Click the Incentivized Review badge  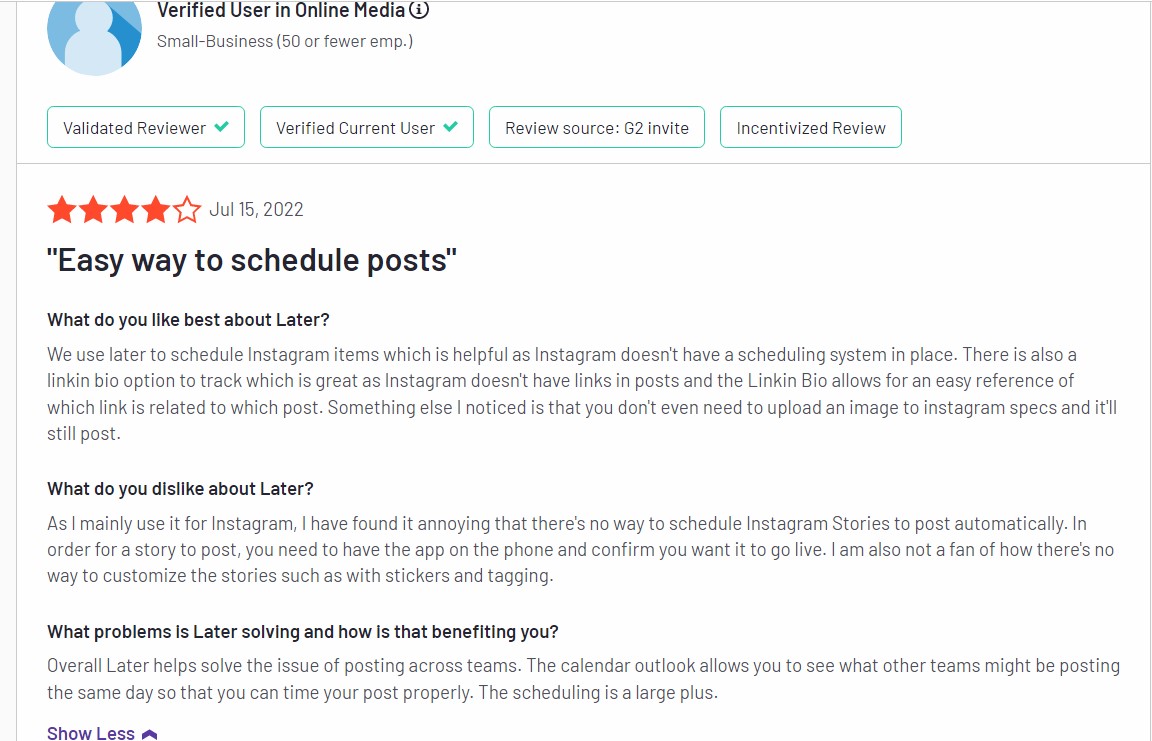pyautogui.click(x=810, y=127)
